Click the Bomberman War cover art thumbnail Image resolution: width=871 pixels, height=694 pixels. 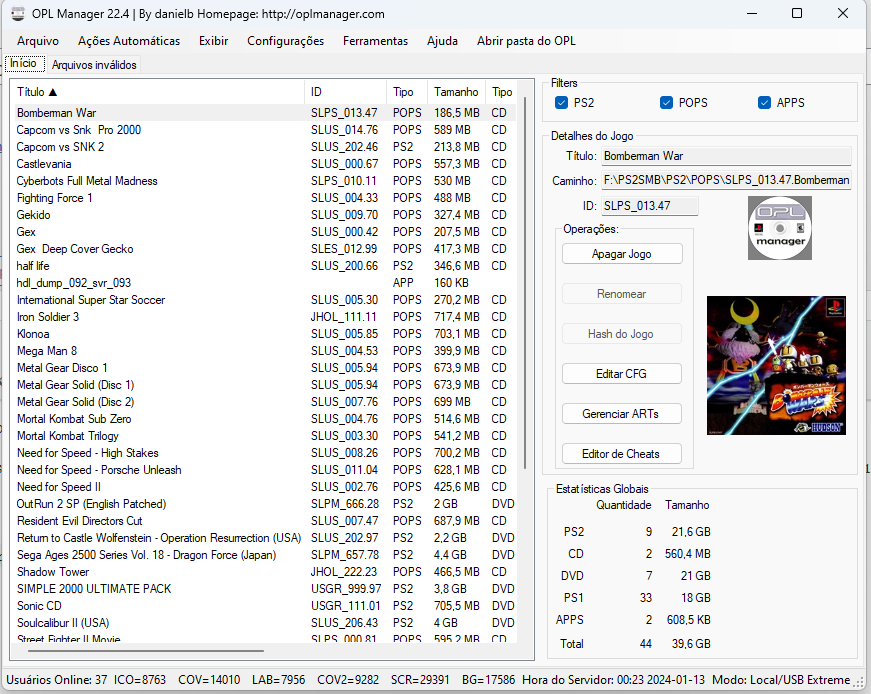[776, 365]
